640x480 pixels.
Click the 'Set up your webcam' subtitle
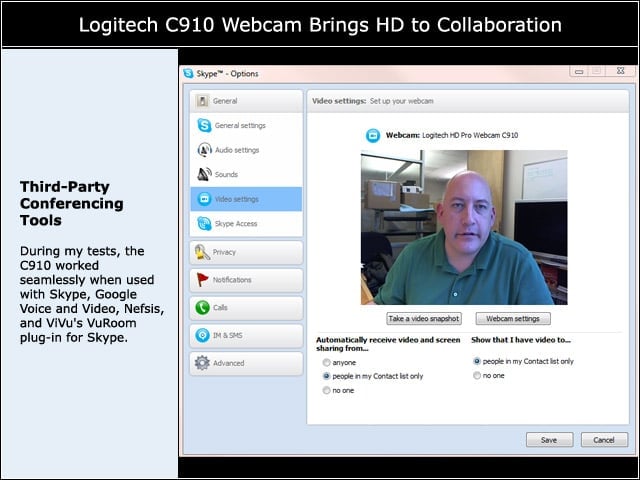[x=402, y=101]
